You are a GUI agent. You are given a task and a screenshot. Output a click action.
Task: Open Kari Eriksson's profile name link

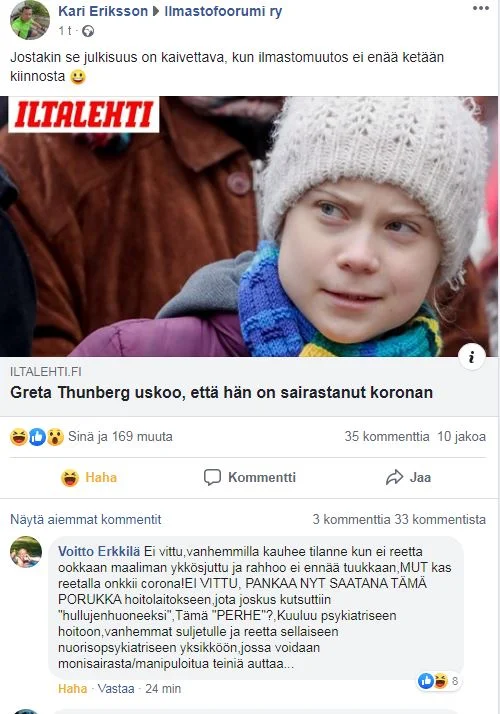(x=103, y=11)
